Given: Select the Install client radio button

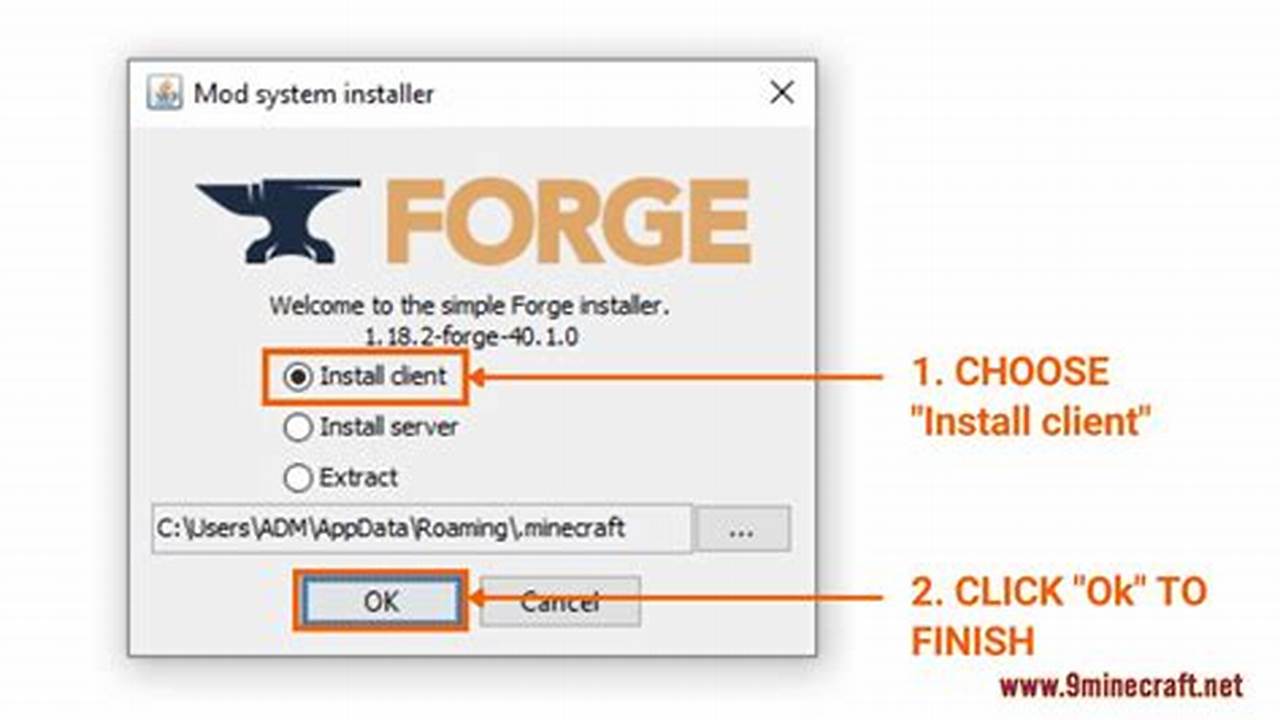Looking at the screenshot, I should tap(297, 378).
